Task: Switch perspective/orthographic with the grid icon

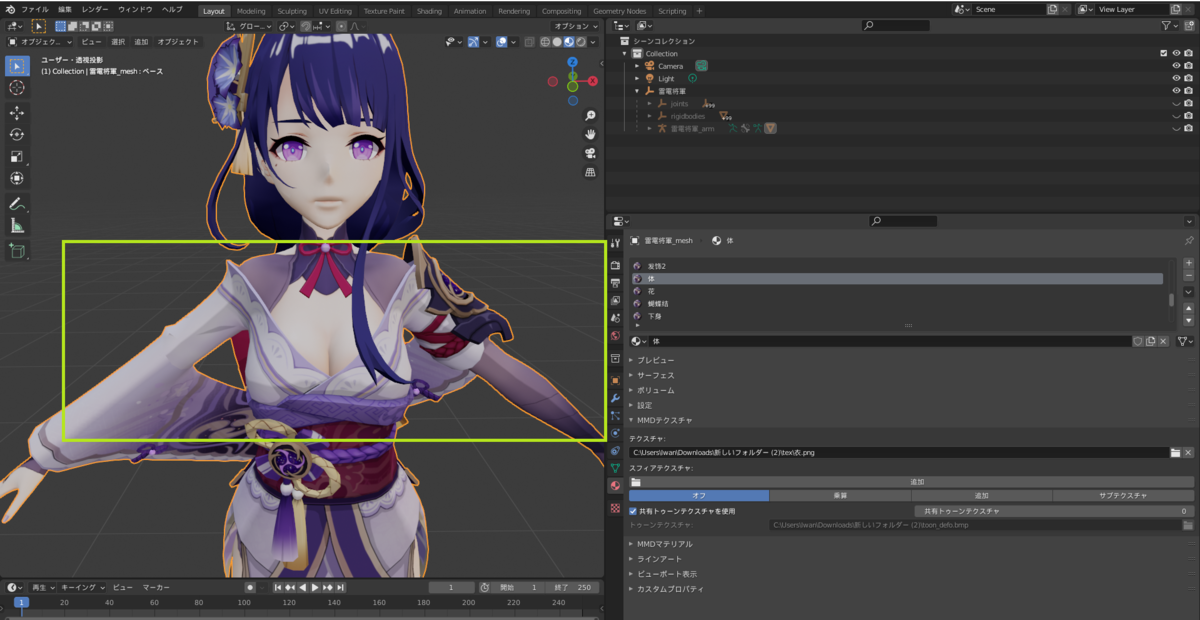Action: click(590, 172)
